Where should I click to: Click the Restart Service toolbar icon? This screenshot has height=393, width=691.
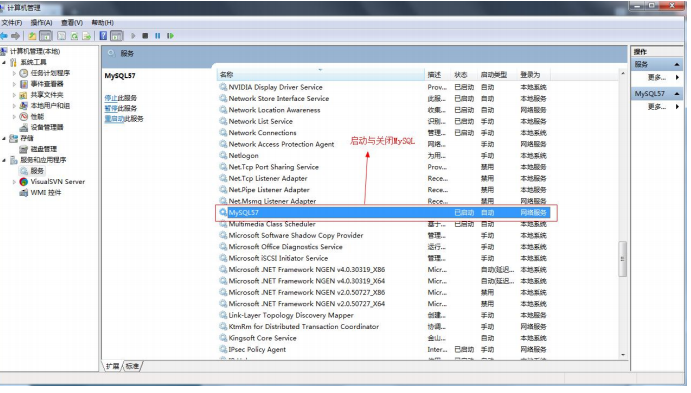click(170, 36)
